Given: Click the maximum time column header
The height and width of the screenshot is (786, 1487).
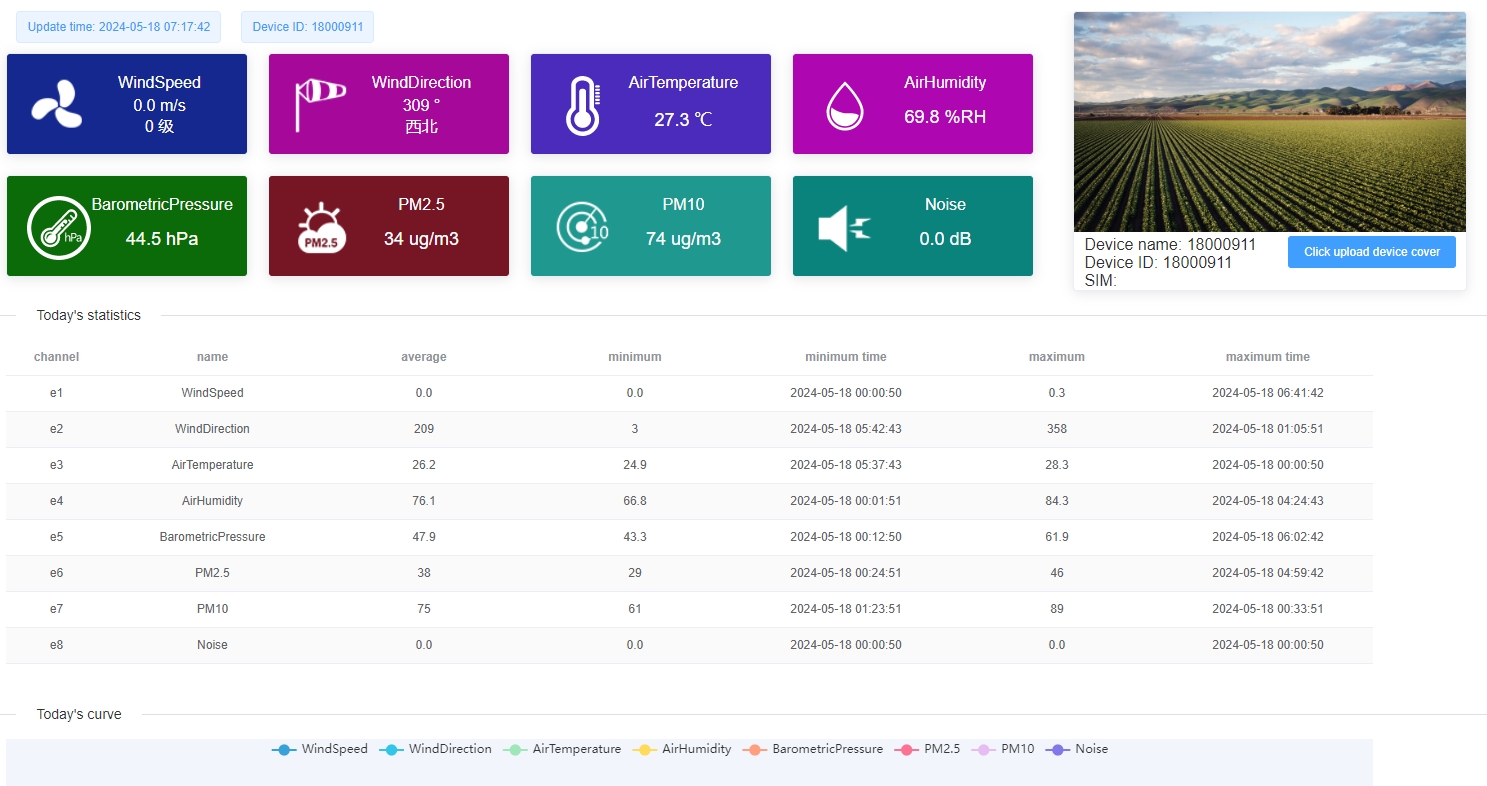Looking at the screenshot, I should pyautogui.click(x=1267, y=357).
